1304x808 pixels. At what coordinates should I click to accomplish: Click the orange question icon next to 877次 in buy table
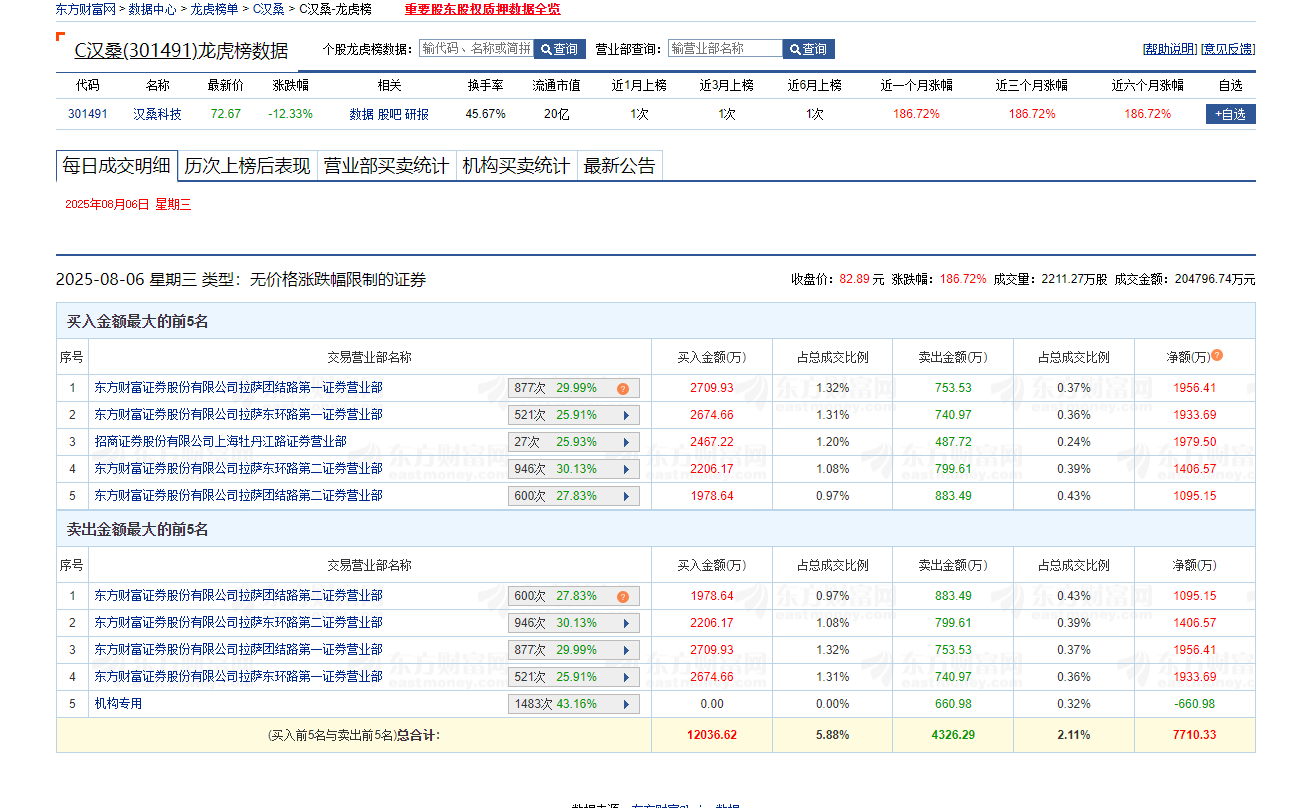(x=622, y=389)
